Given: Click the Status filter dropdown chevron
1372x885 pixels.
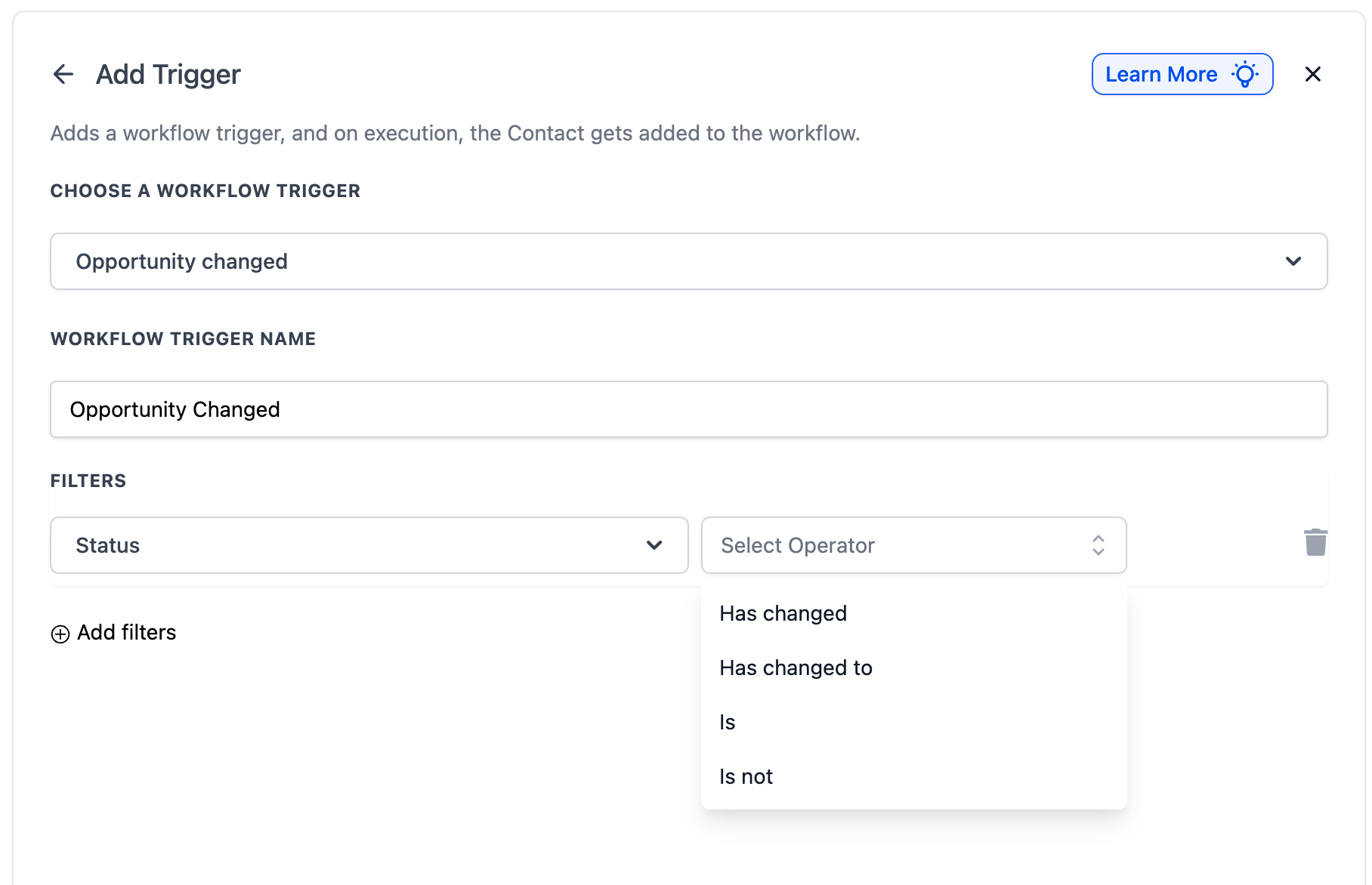Looking at the screenshot, I should point(654,545).
